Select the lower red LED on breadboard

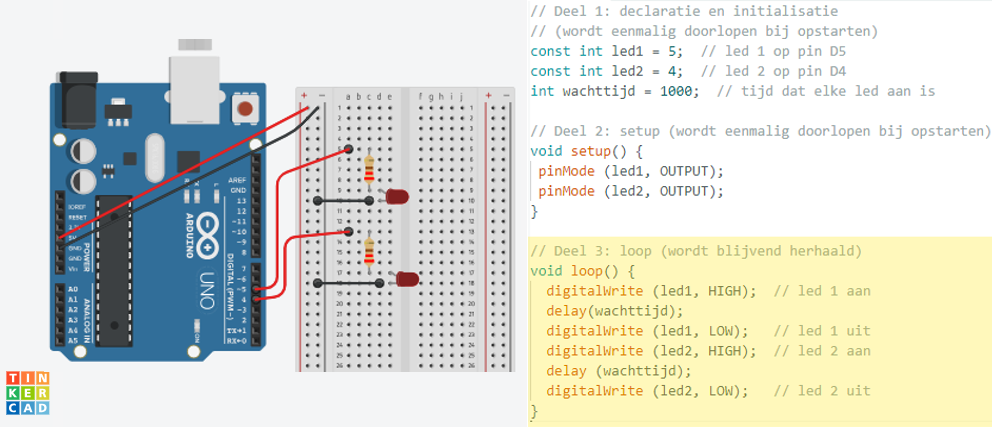(407, 278)
